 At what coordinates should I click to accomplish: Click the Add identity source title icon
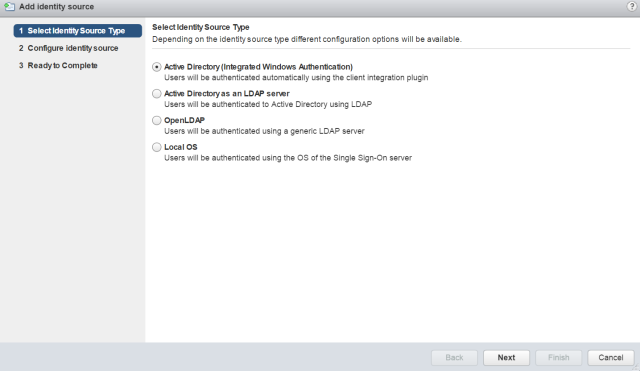[9, 7]
